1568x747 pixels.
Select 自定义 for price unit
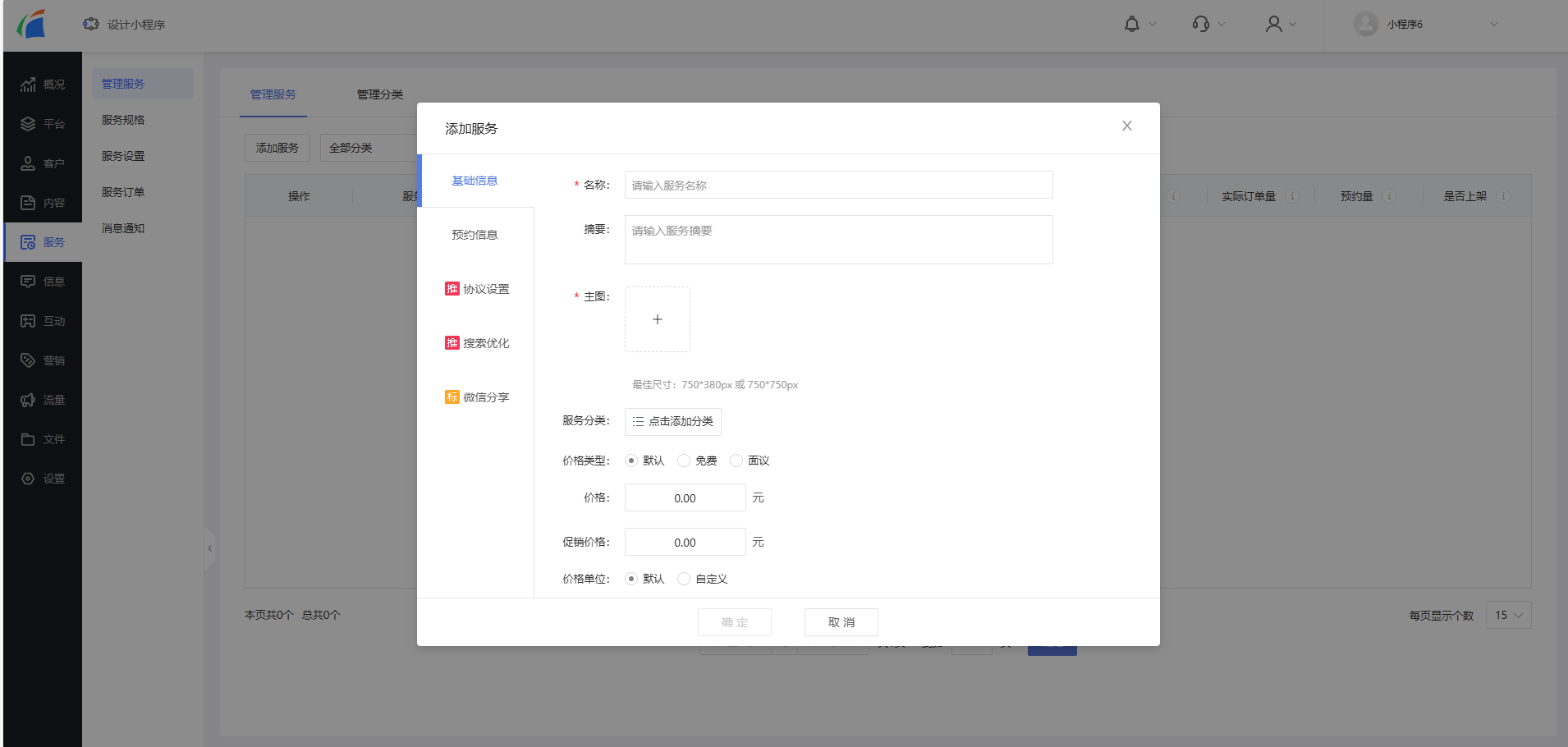coord(683,579)
